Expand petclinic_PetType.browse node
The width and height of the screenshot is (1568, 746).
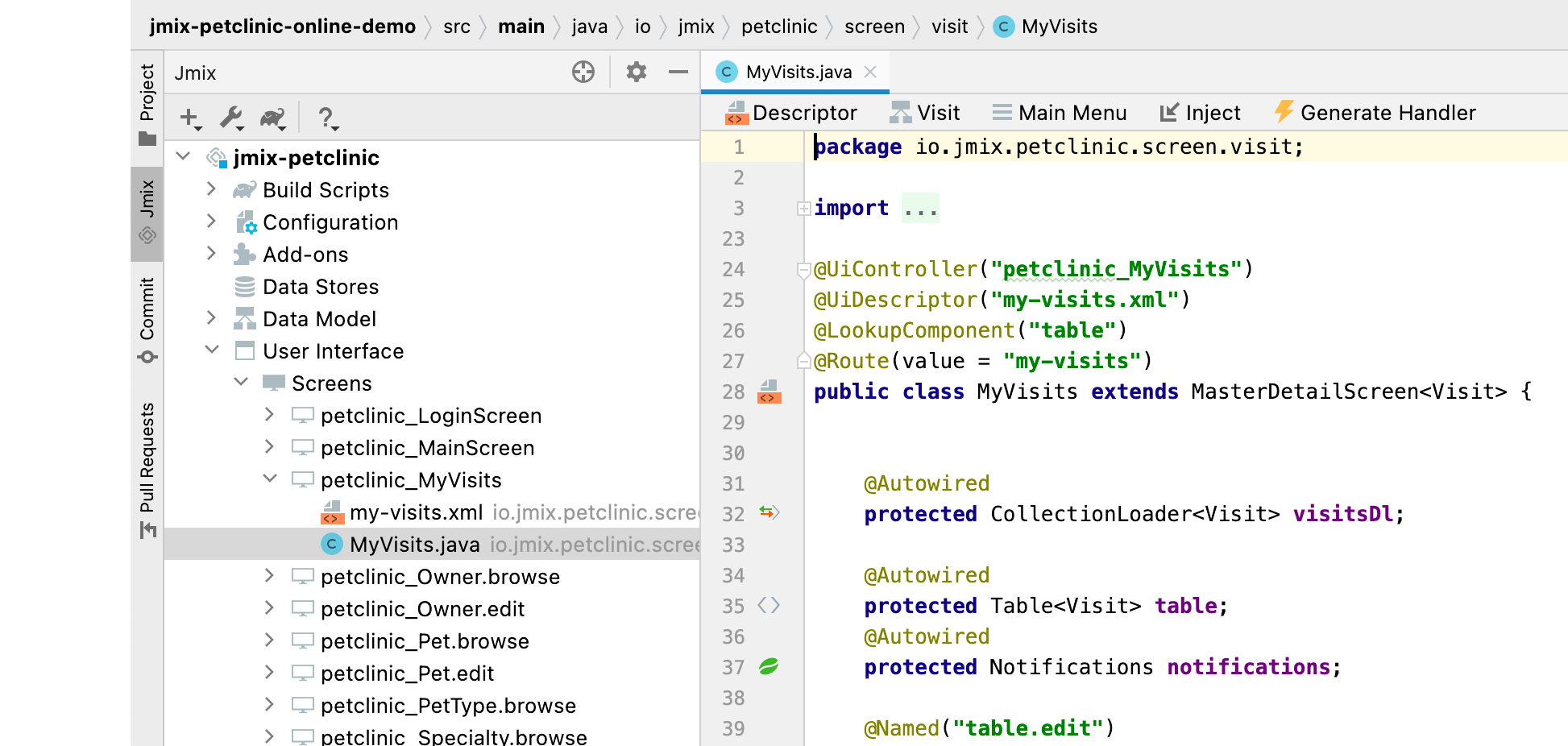(x=269, y=704)
